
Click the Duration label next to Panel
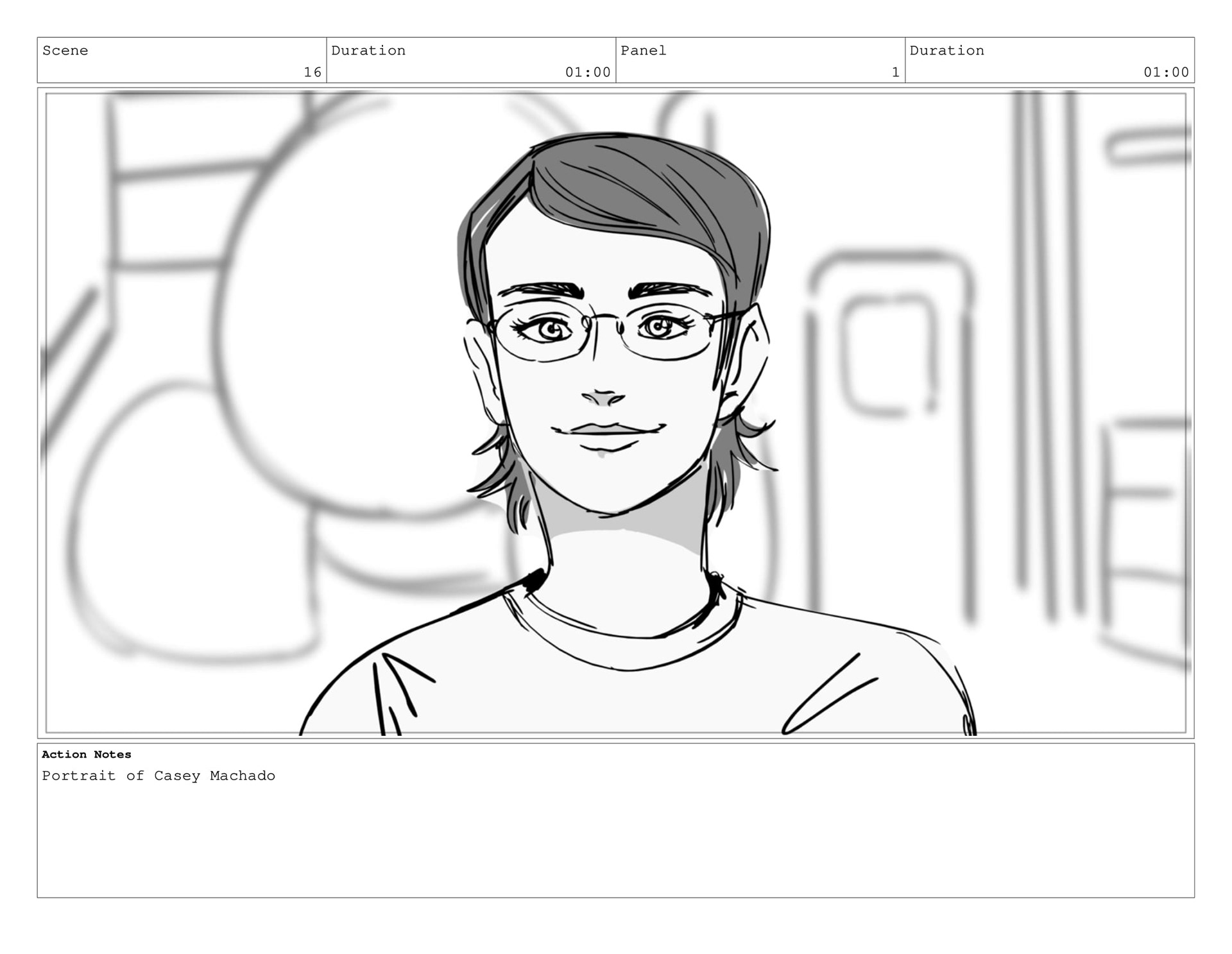[946, 51]
